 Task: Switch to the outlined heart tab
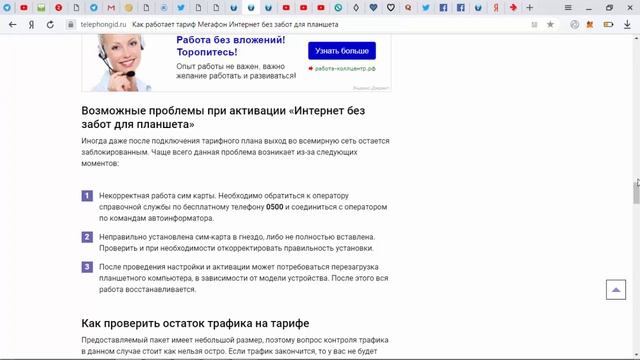391,7
